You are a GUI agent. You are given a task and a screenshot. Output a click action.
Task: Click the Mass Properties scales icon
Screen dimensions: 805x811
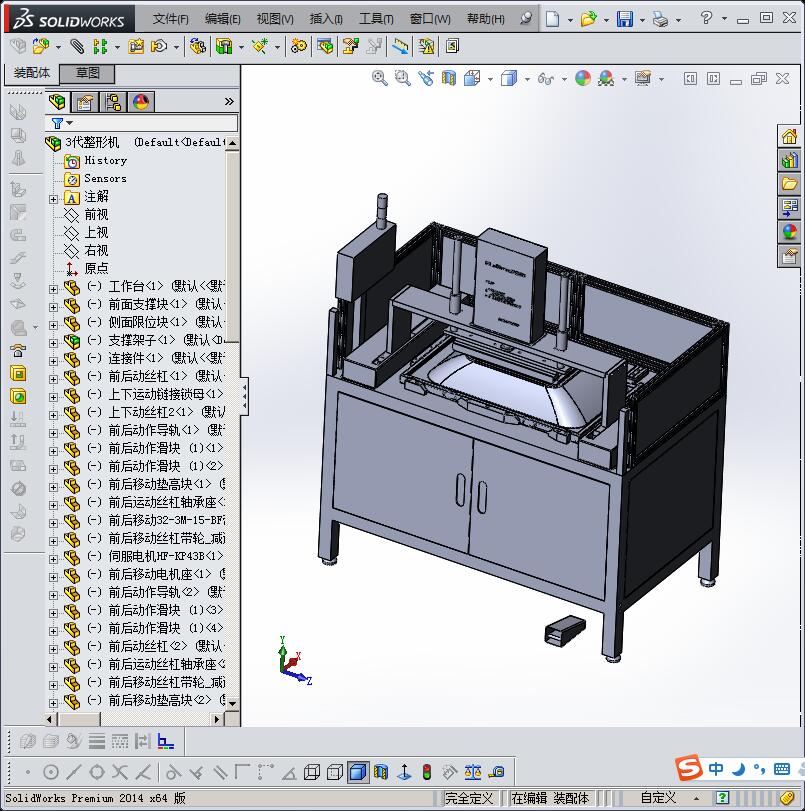(472, 772)
